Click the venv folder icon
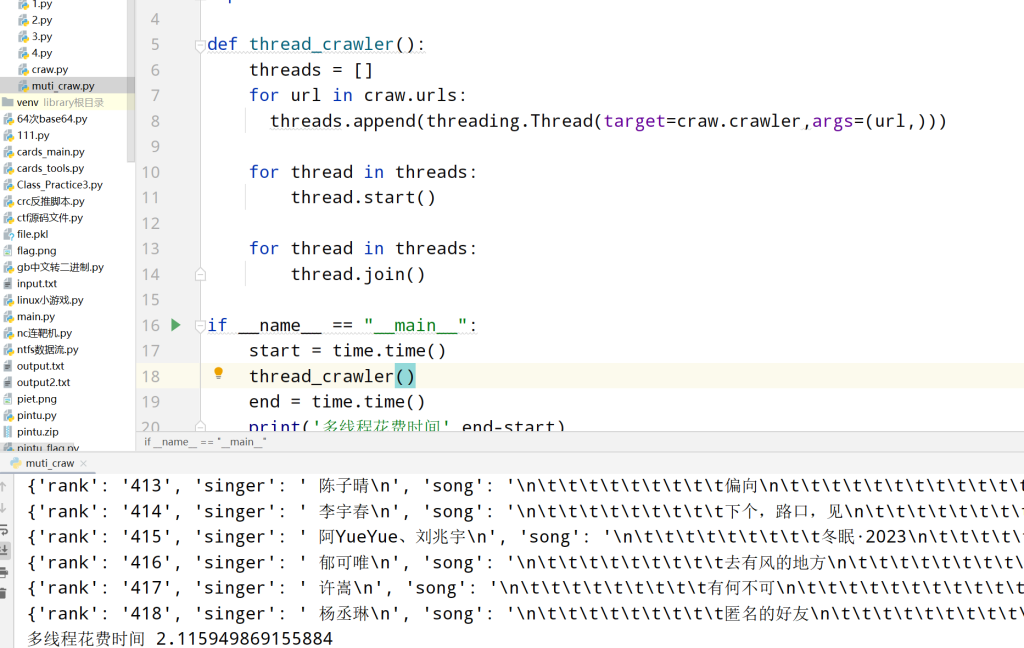This screenshot has width=1024, height=648. [x=8, y=102]
